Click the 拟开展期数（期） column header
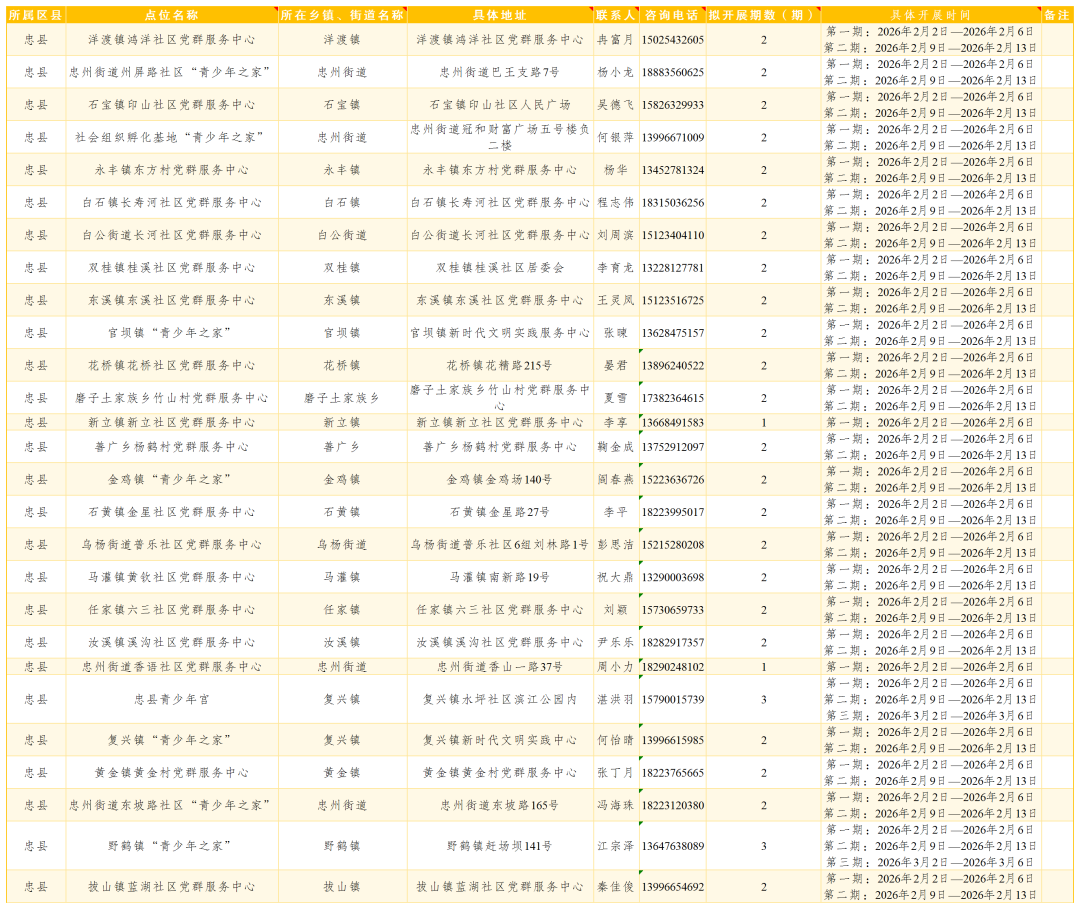The height and width of the screenshot is (909, 1080). (763, 15)
